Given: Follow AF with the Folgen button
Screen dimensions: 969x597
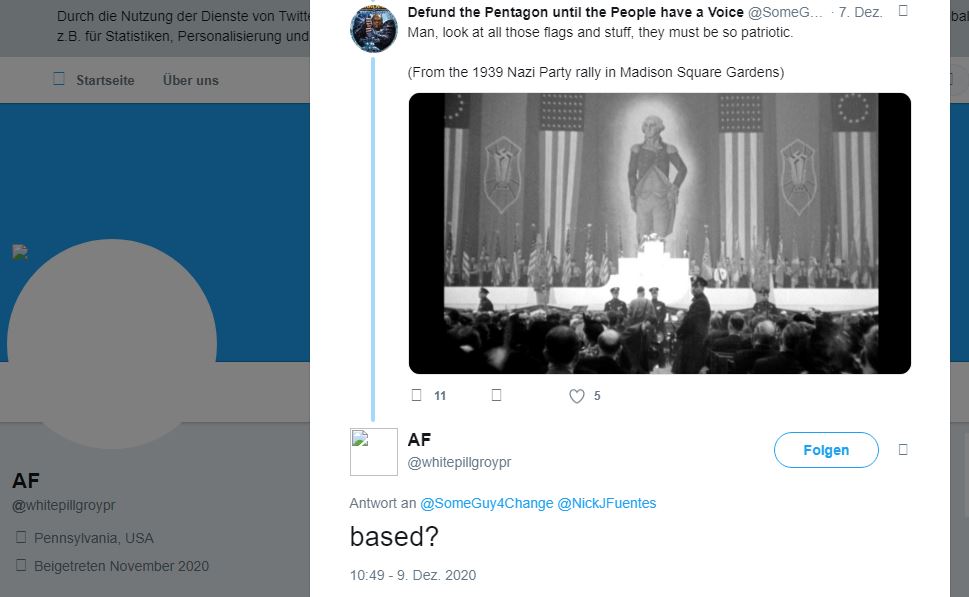Looking at the screenshot, I should (826, 450).
